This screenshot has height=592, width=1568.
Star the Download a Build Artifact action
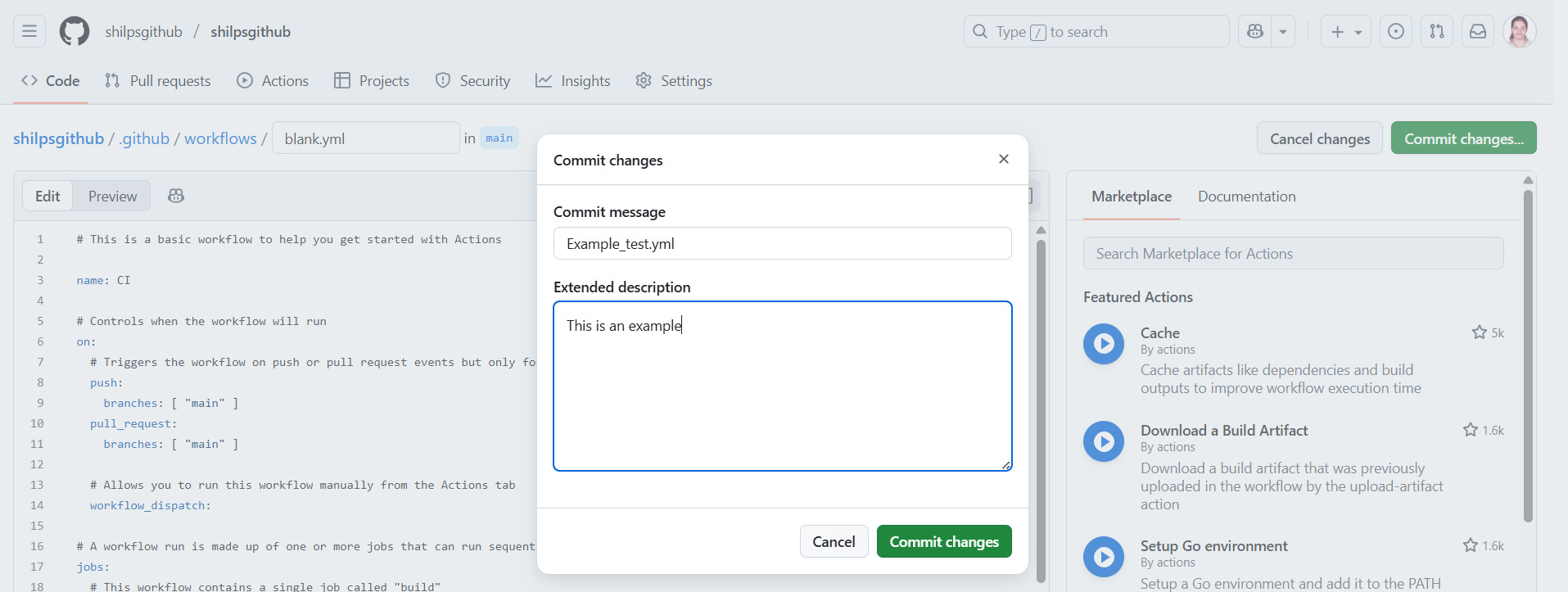point(1471,430)
